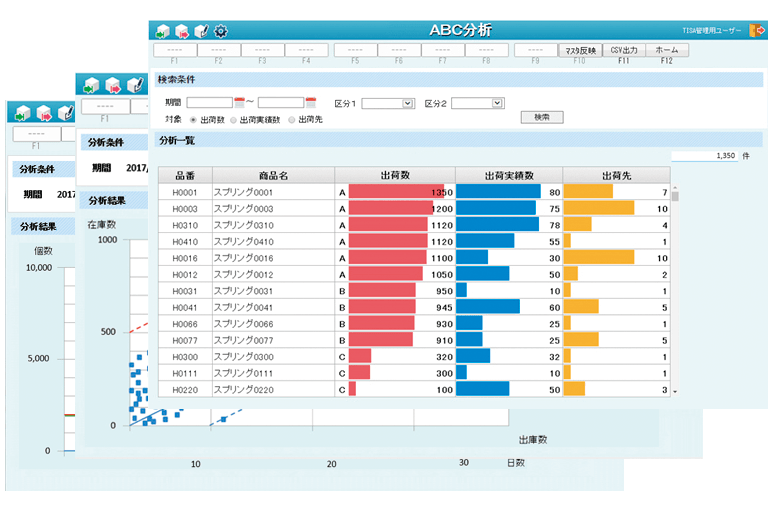Screen dimensions: 768x513
Task: Click the red-arrow shipping box icon in ABC分析 header
Action: [182, 31]
